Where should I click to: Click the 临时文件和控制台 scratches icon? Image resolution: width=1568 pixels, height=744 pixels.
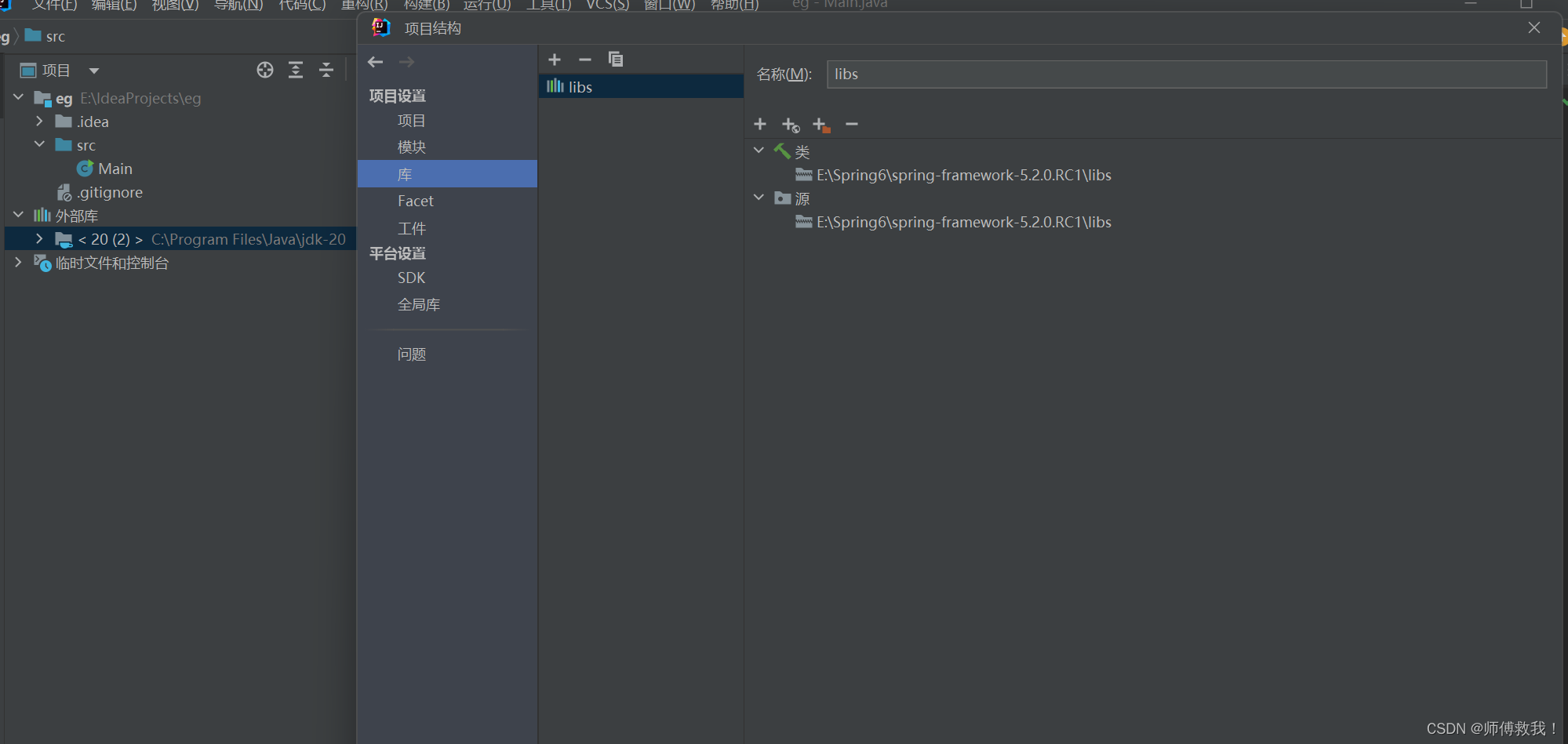(42, 263)
